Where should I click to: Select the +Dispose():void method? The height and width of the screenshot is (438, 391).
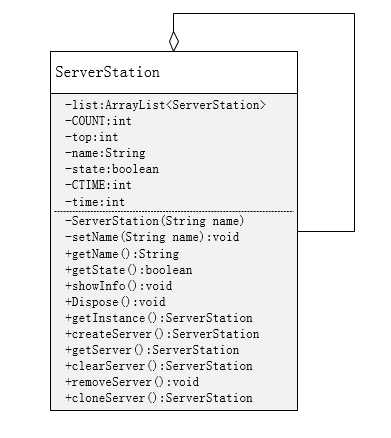(115, 302)
